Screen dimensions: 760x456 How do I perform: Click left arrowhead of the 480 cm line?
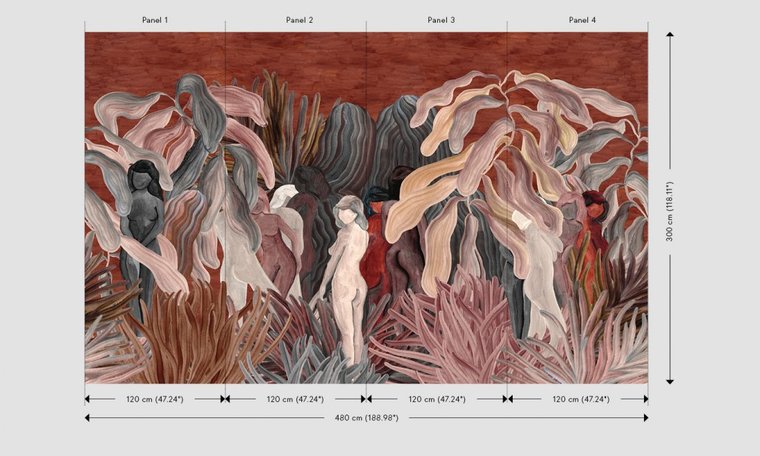[x=88, y=417]
